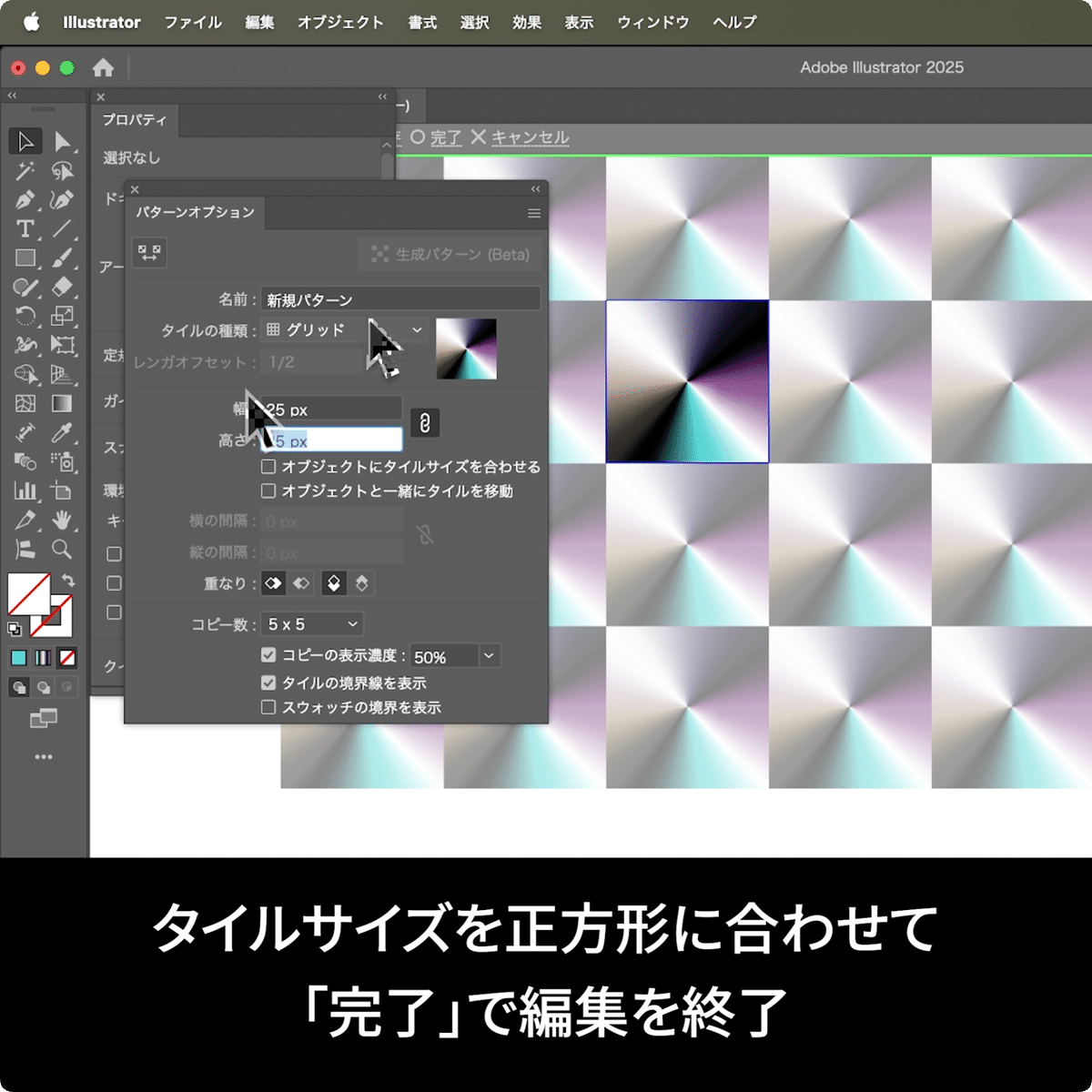This screenshot has width=1092, height=1092.
Task: Open the コピー数 dropdown showing 5 x 5
Action: (311, 623)
